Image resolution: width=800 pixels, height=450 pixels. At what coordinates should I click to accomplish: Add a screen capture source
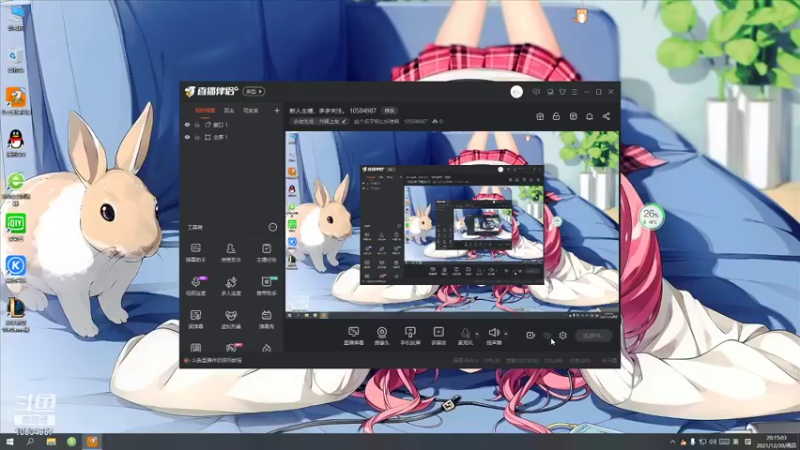(x=354, y=336)
